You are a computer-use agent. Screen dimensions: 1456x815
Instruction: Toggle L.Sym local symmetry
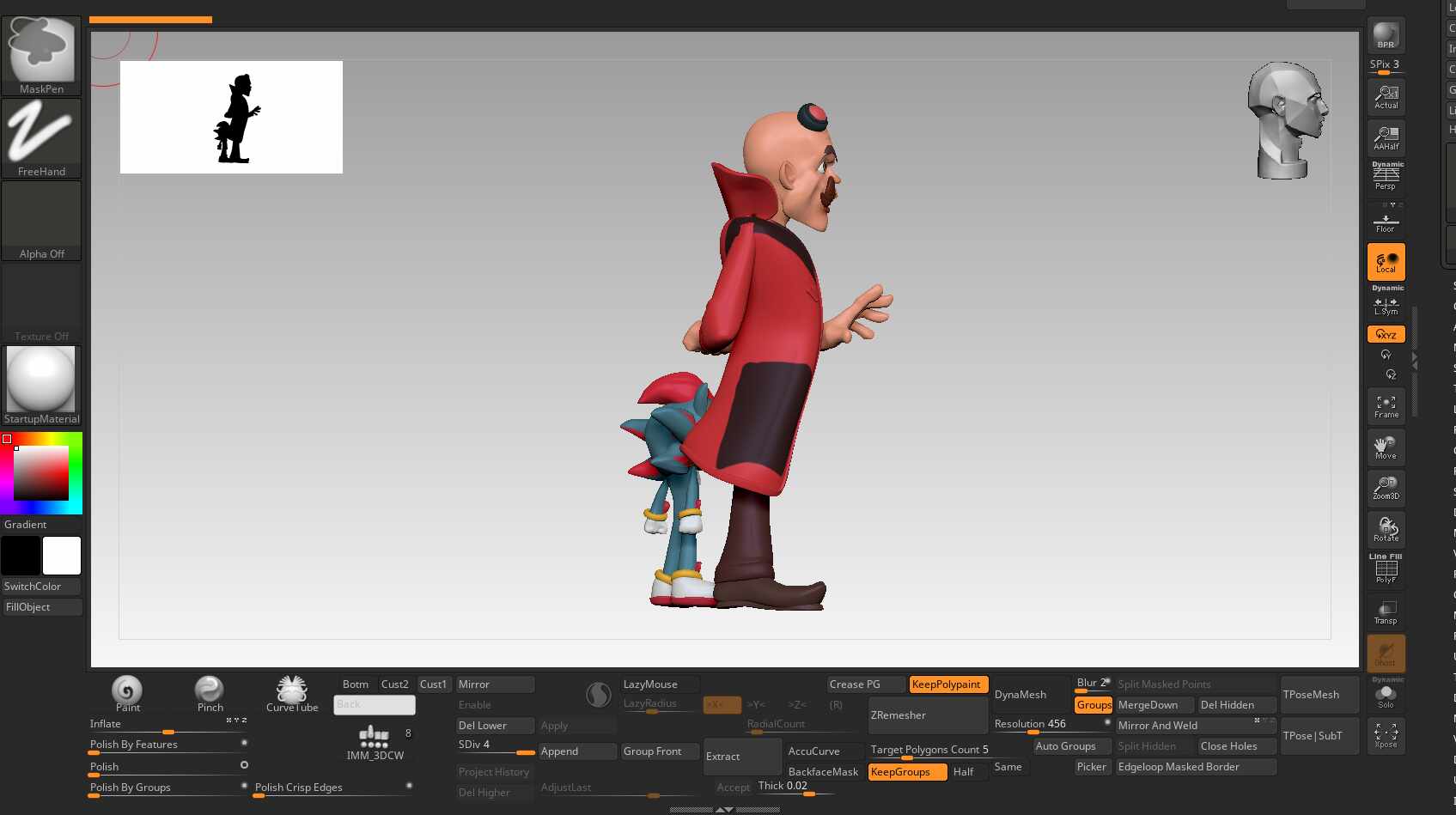pyautogui.click(x=1386, y=303)
